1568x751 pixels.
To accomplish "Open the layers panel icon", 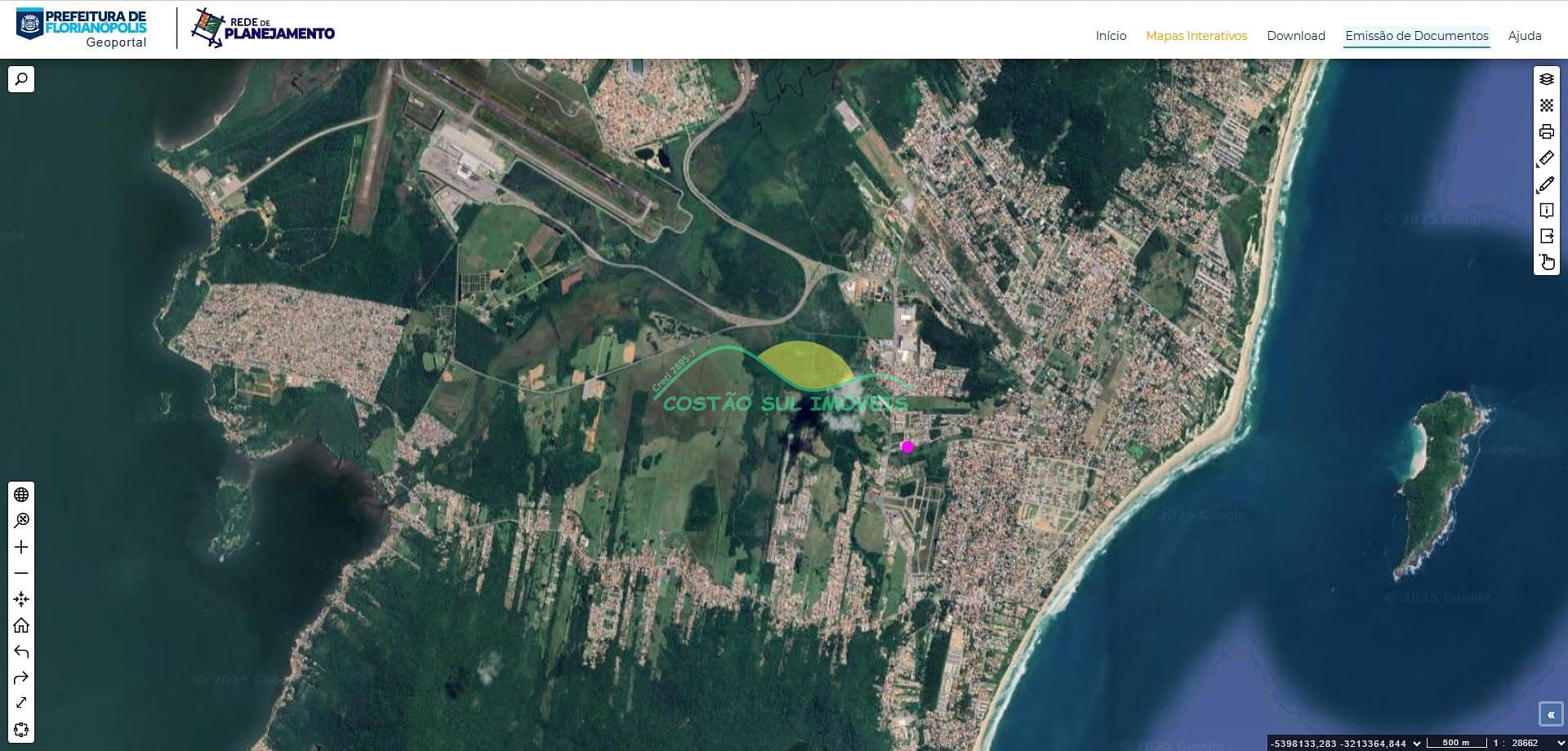I will click(x=1547, y=79).
